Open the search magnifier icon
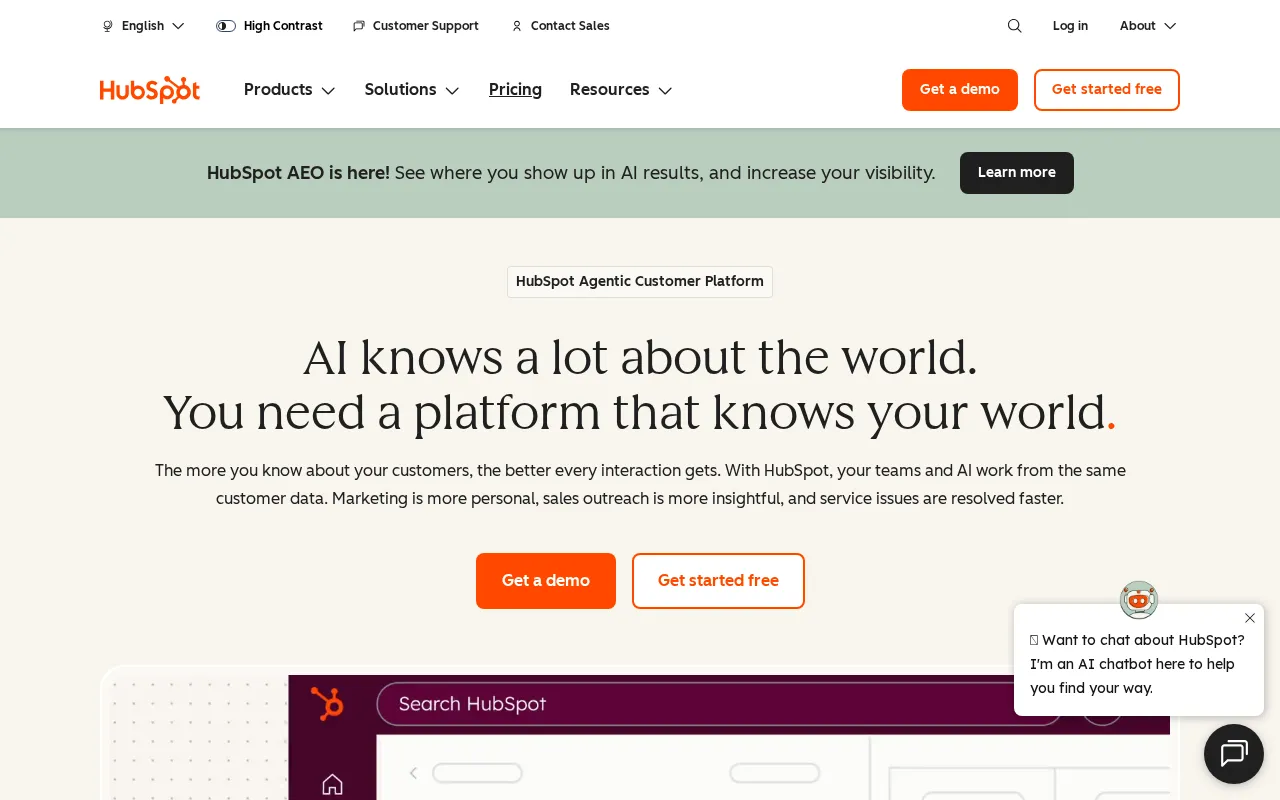 coord(1014,26)
